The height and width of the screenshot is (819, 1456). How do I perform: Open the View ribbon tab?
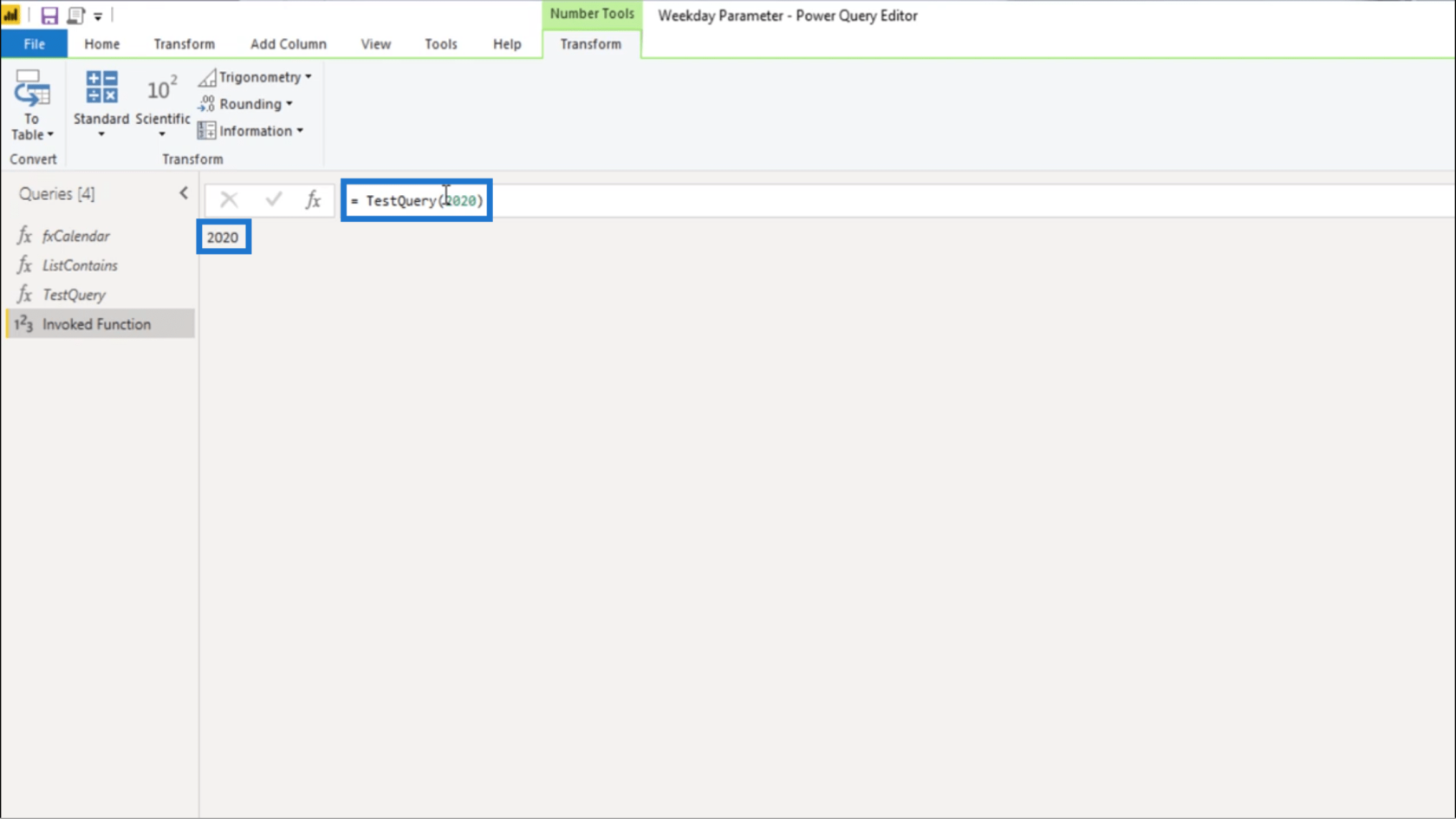375,44
